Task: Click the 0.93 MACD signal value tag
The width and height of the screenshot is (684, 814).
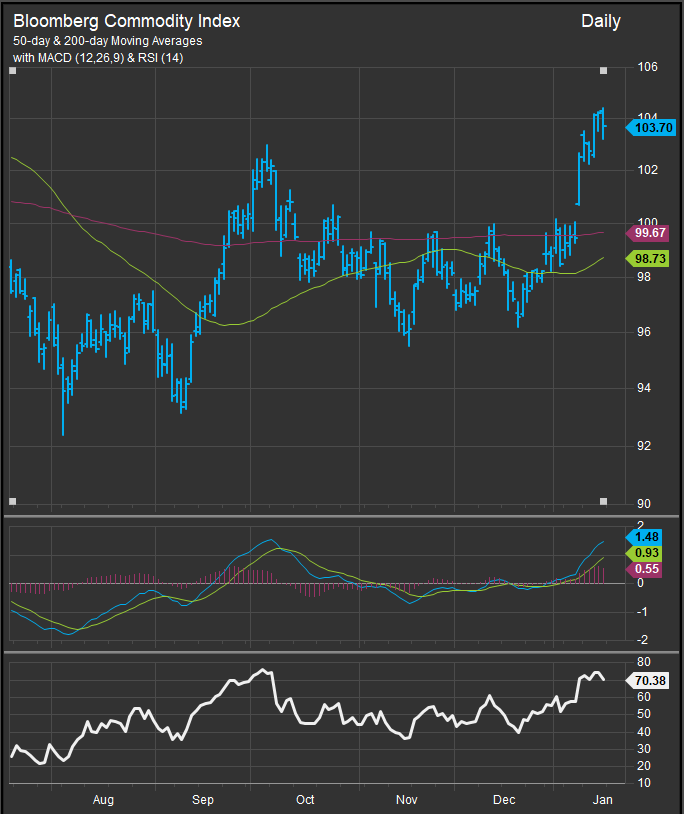Action: [x=645, y=553]
